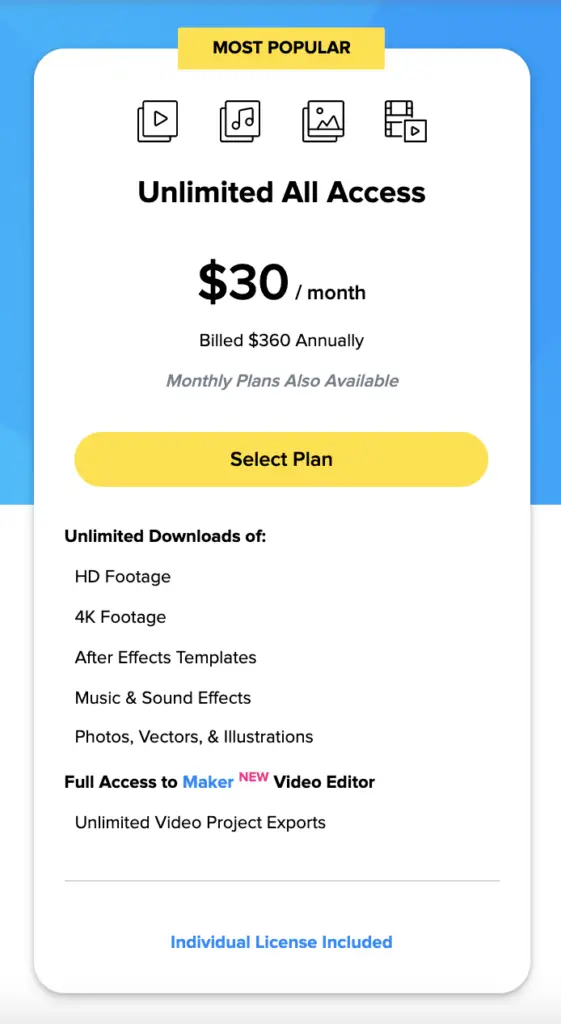The image size is (561, 1024).
Task: Click the HD Footage list item
Action: tap(123, 577)
